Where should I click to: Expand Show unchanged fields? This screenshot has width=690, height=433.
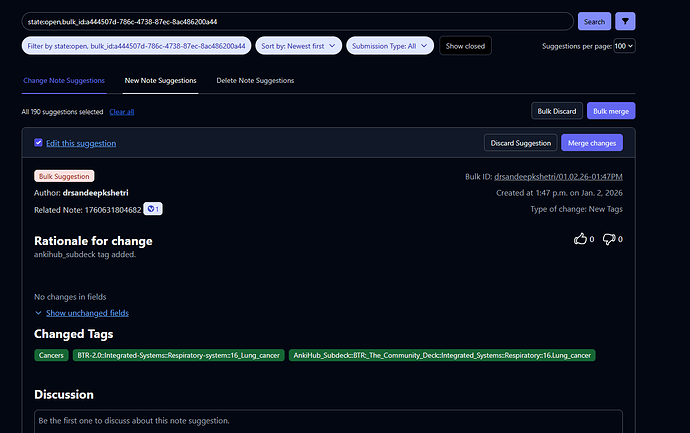[87, 313]
